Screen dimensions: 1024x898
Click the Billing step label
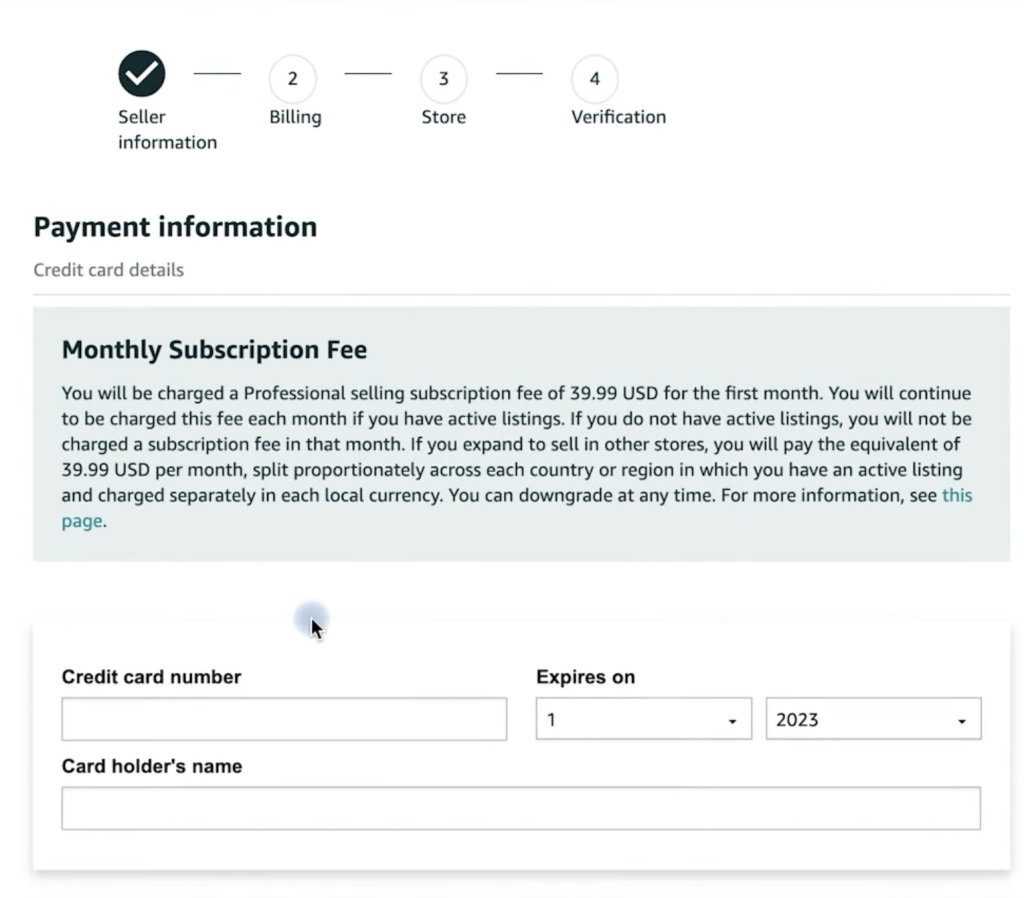295,117
